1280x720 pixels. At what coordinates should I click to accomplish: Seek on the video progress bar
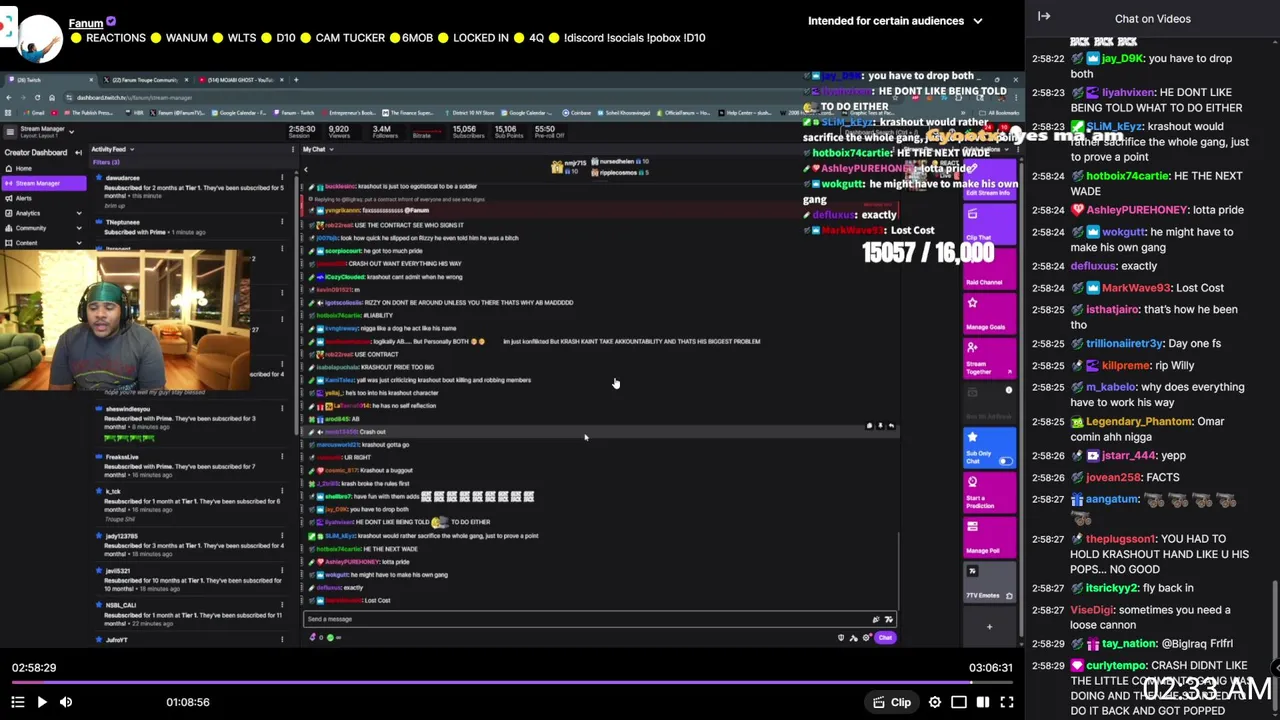click(x=510, y=683)
